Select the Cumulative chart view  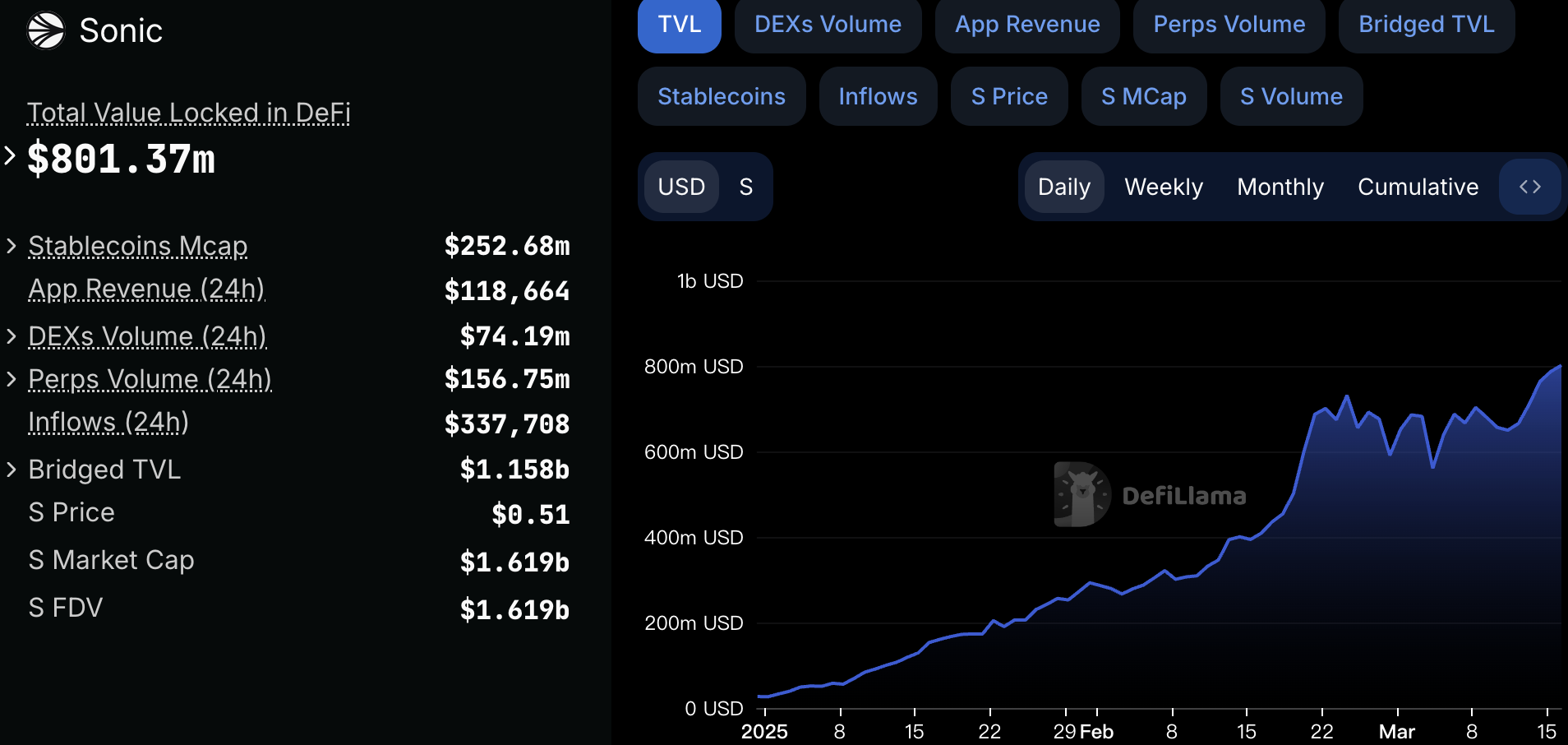1418,187
